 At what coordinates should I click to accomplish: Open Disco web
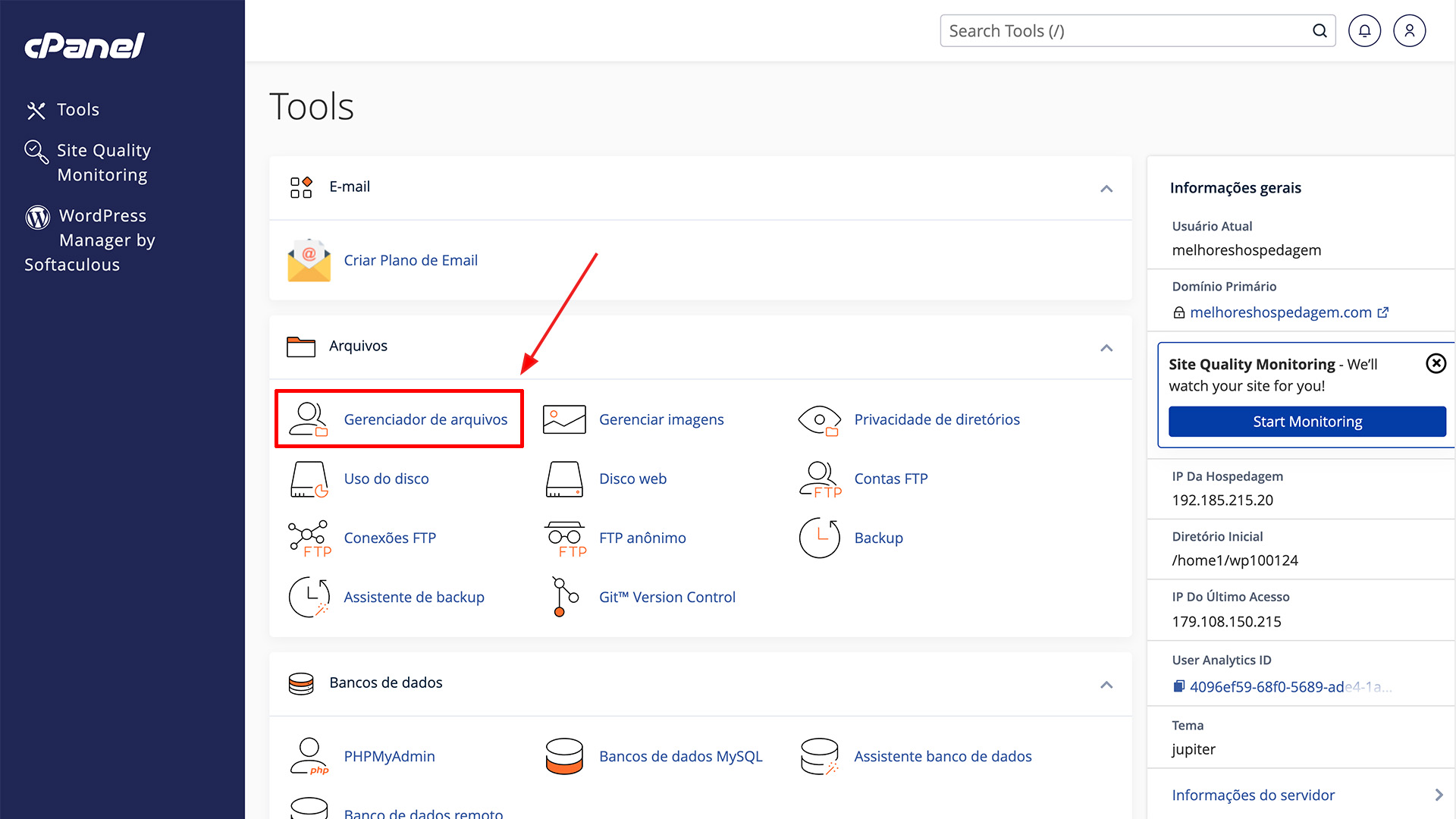(x=632, y=479)
